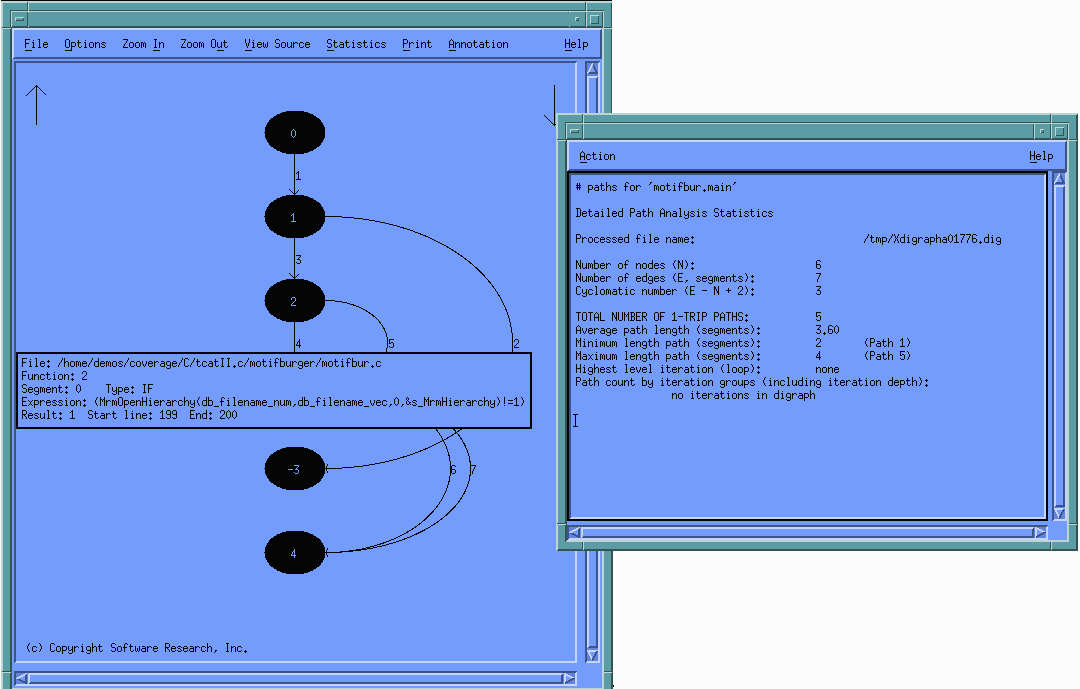Click the up arrow in the graph canvas
The width and height of the screenshot is (1080, 689).
click(x=36, y=104)
